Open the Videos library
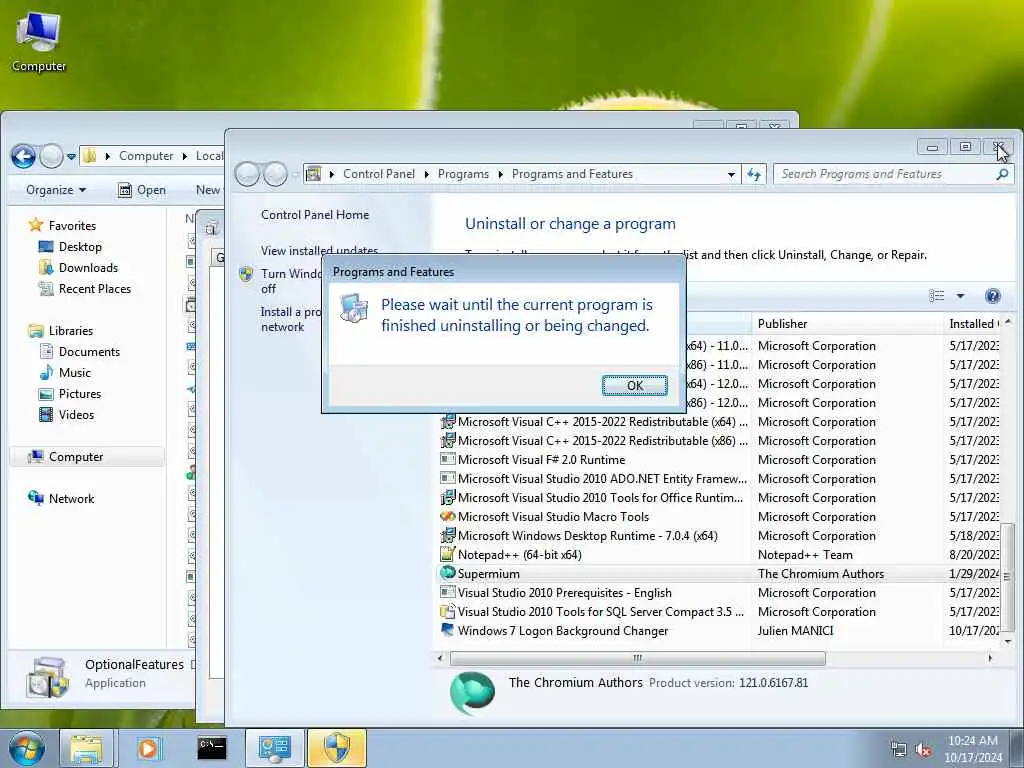Image resolution: width=1024 pixels, height=768 pixels. pyautogui.click(x=66, y=415)
